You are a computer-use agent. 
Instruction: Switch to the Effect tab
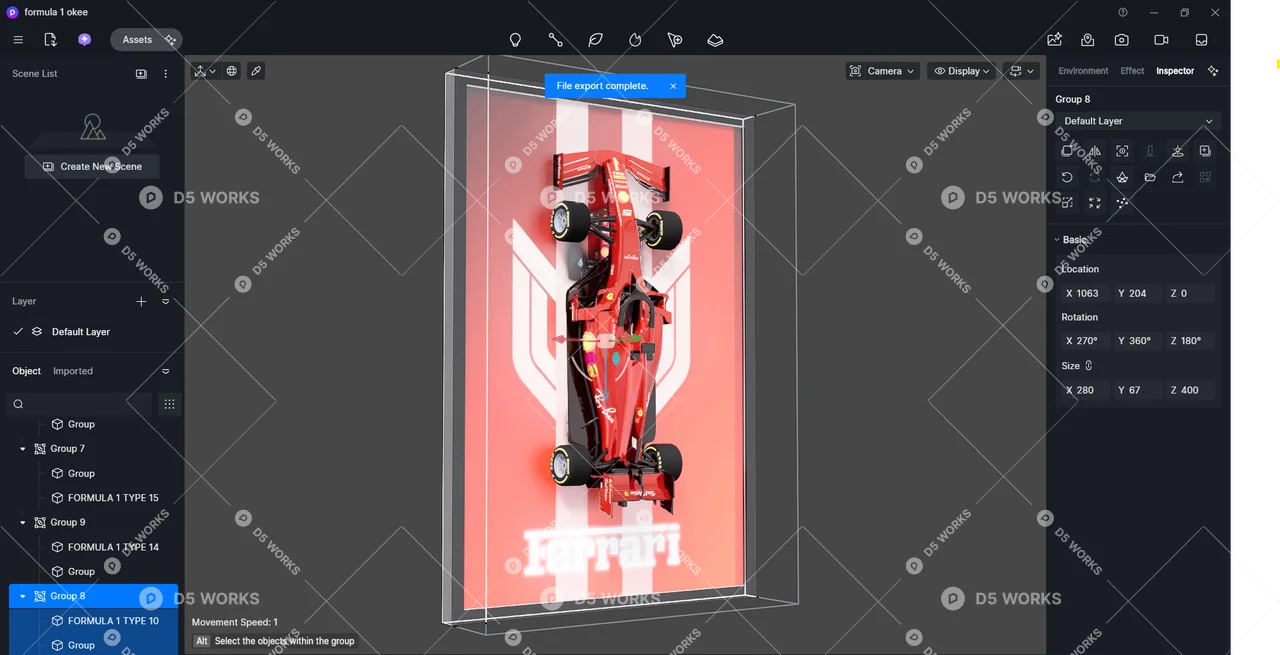click(1132, 71)
